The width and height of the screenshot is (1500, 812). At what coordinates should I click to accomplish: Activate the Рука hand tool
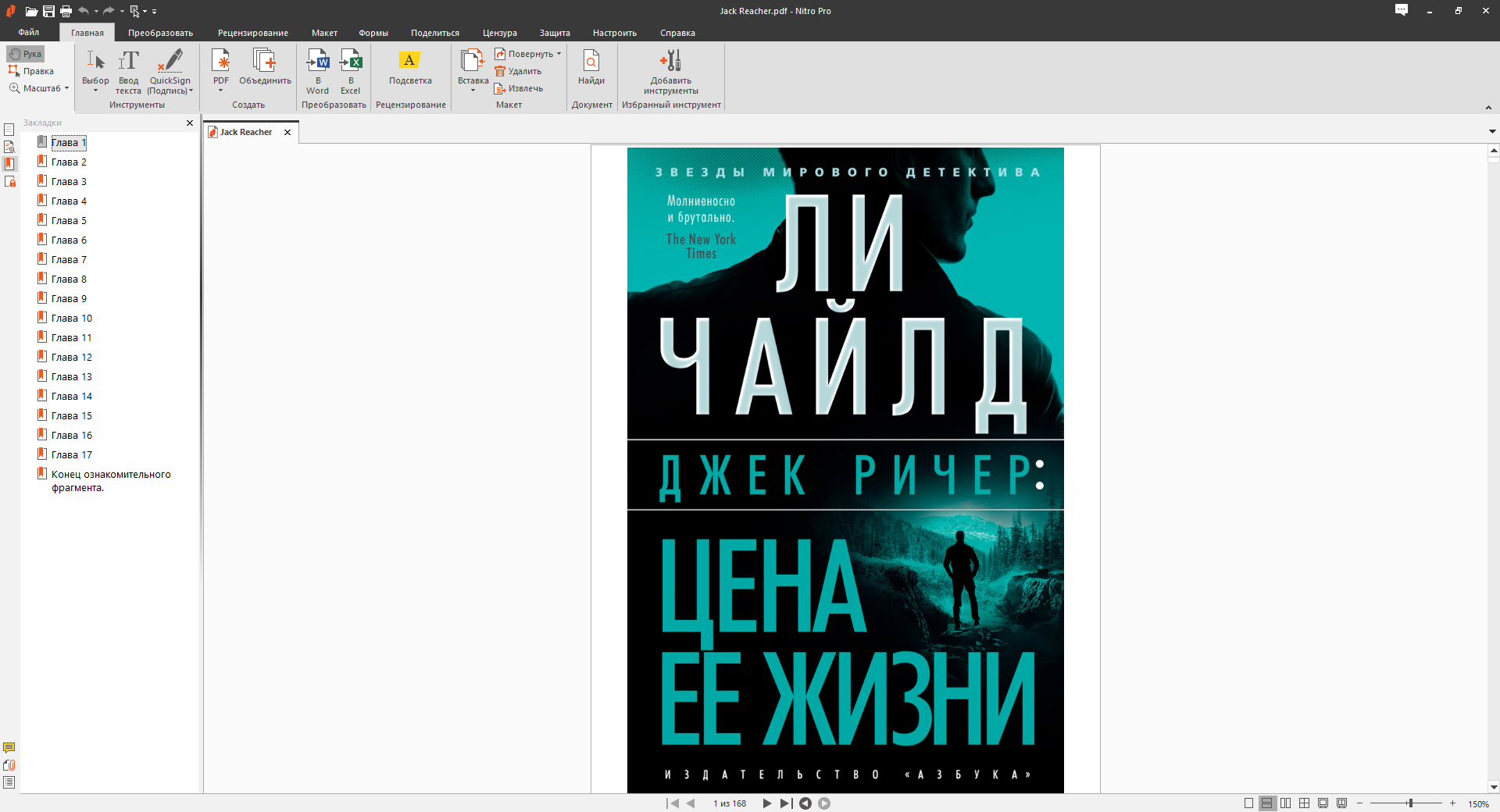[x=26, y=54]
